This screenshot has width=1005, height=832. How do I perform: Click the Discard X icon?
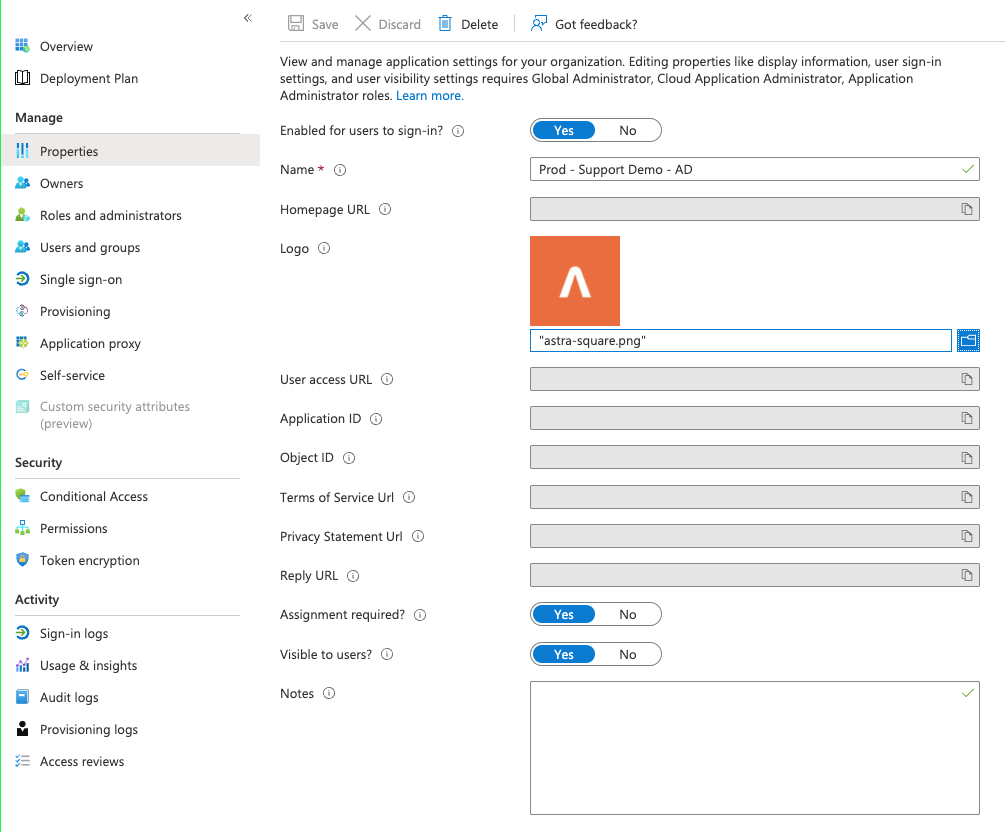coord(363,24)
